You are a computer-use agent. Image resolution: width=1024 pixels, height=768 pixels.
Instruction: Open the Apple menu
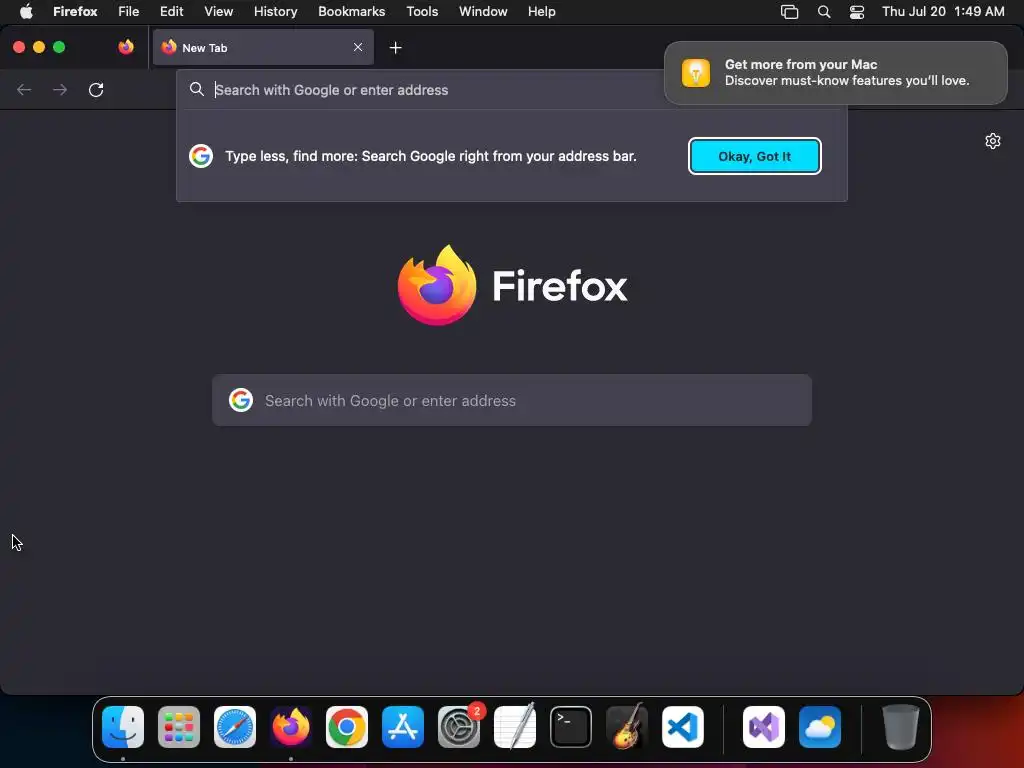tap(26, 11)
